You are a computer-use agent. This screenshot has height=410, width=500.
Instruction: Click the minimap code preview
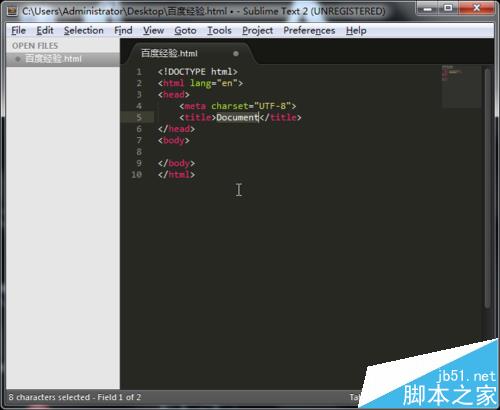pos(461,86)
